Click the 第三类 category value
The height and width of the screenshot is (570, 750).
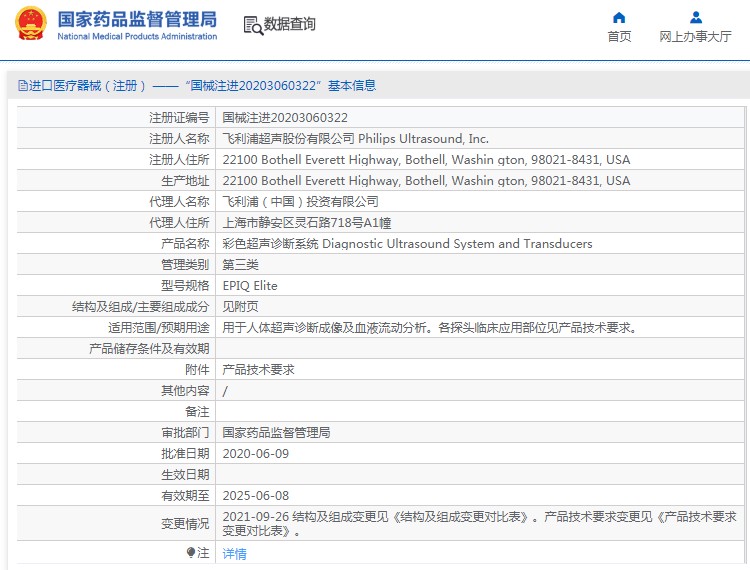tap(240, 265)
